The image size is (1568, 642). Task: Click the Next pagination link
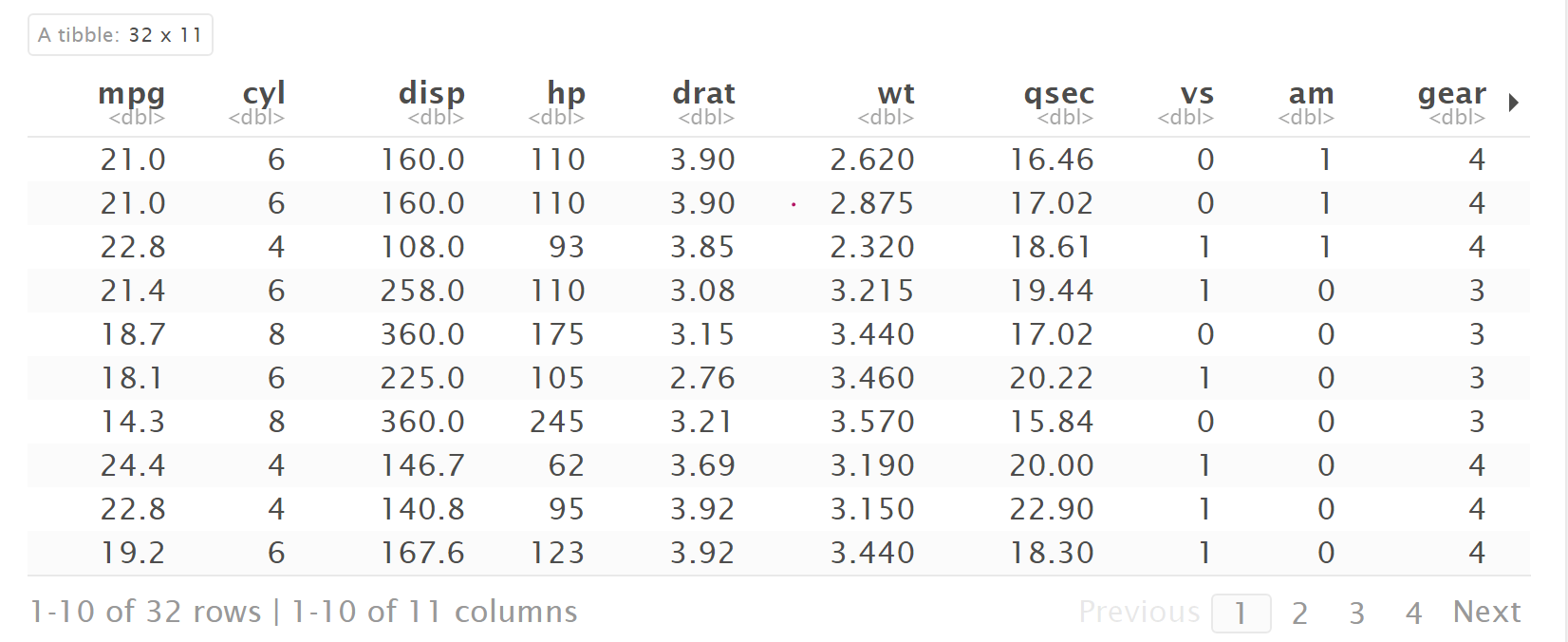click(1486, 612)
